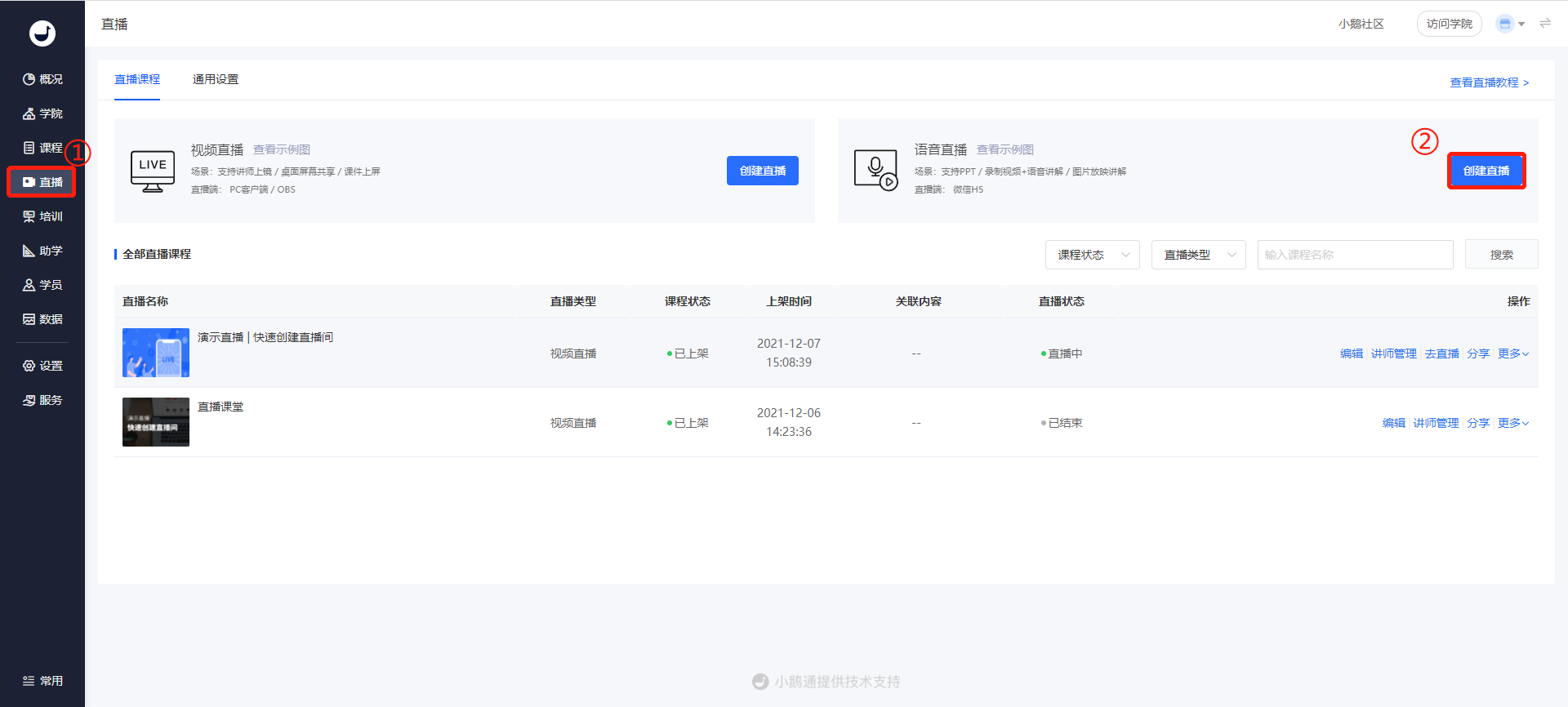This screenshot has height=707, width=1568.
Task: Click the swap arrows icon at top right
Action: click(1545, 24)
